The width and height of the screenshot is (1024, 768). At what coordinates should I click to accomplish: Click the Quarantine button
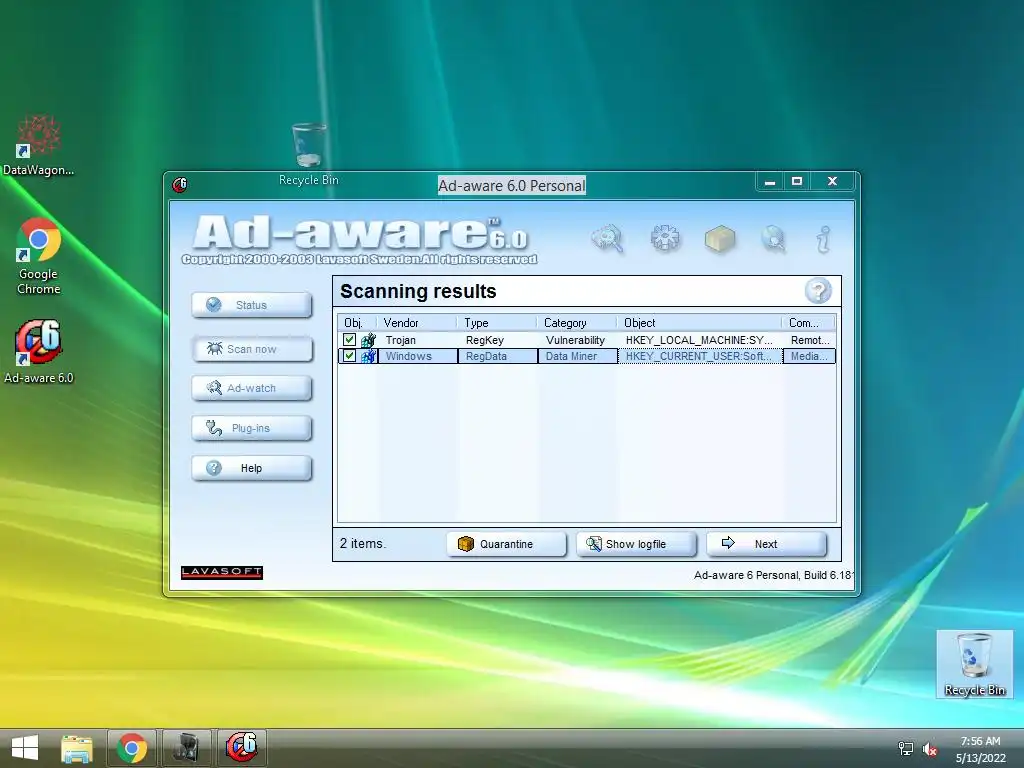point(506,544)
